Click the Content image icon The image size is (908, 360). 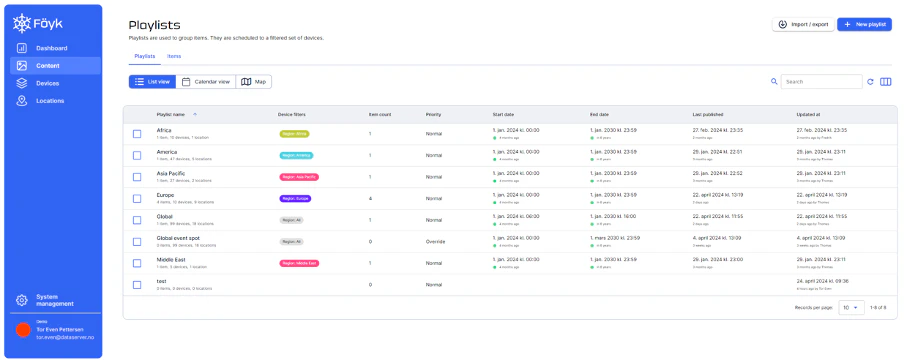point(21,65)
